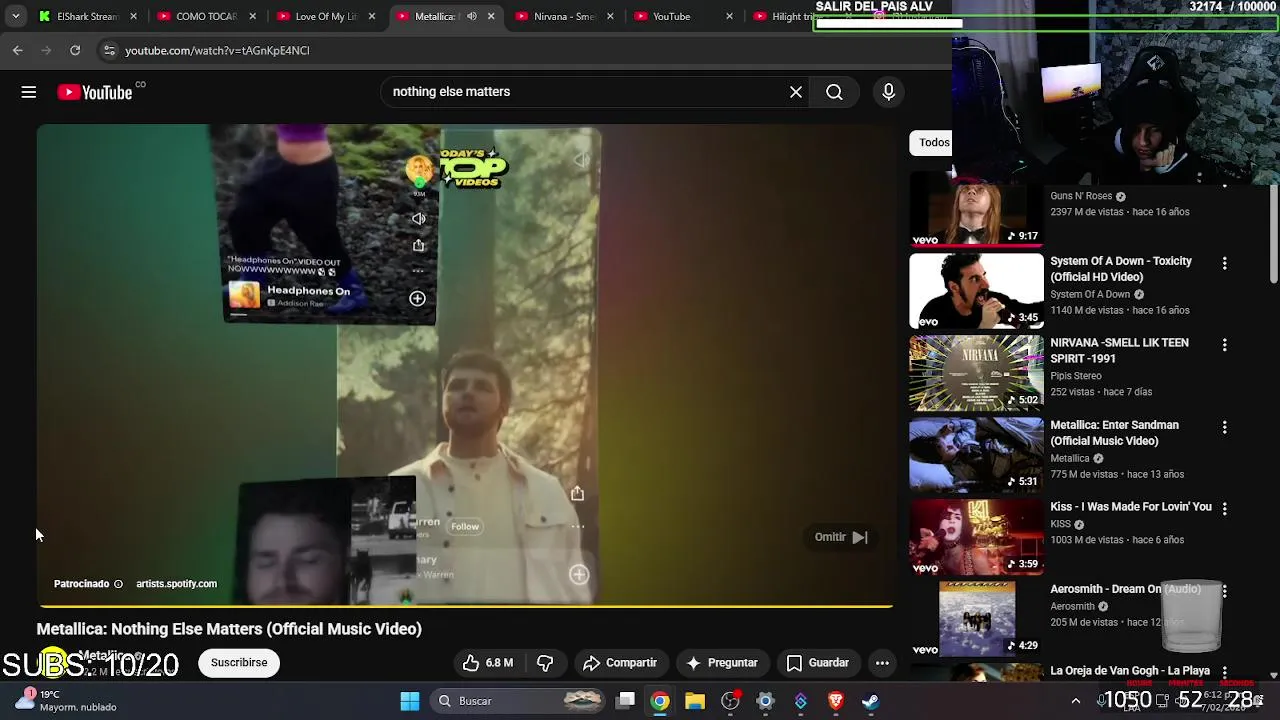Dislike the video with thumbs down
The image size is (1280, 720).
click(x=545, y=663)
